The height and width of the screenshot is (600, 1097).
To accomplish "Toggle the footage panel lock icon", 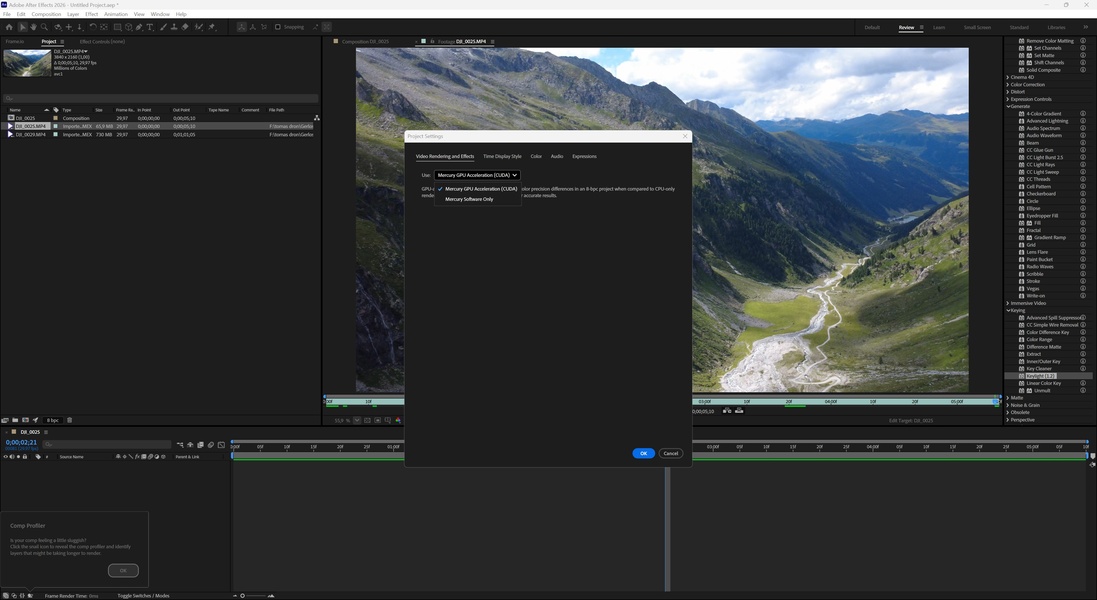I will point(432,41).
